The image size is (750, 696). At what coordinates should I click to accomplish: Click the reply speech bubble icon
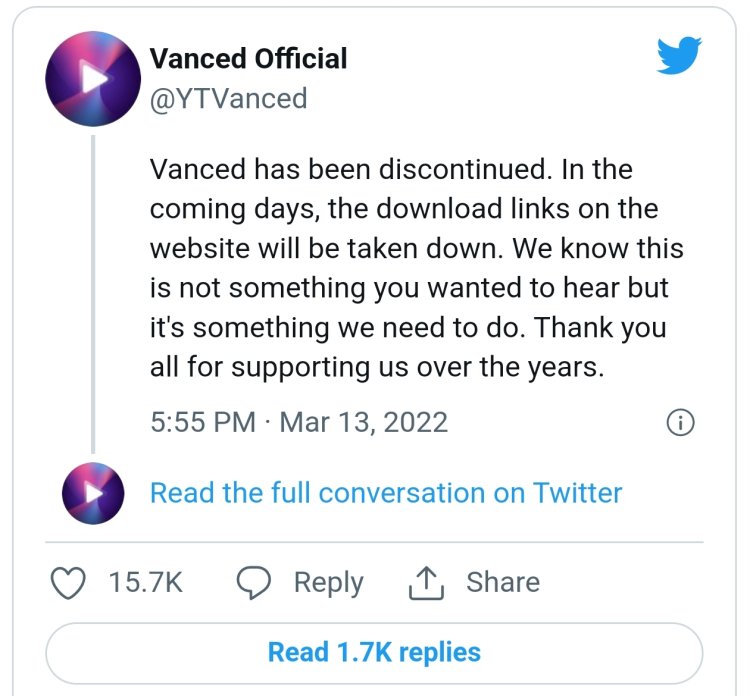pos(254,583)
